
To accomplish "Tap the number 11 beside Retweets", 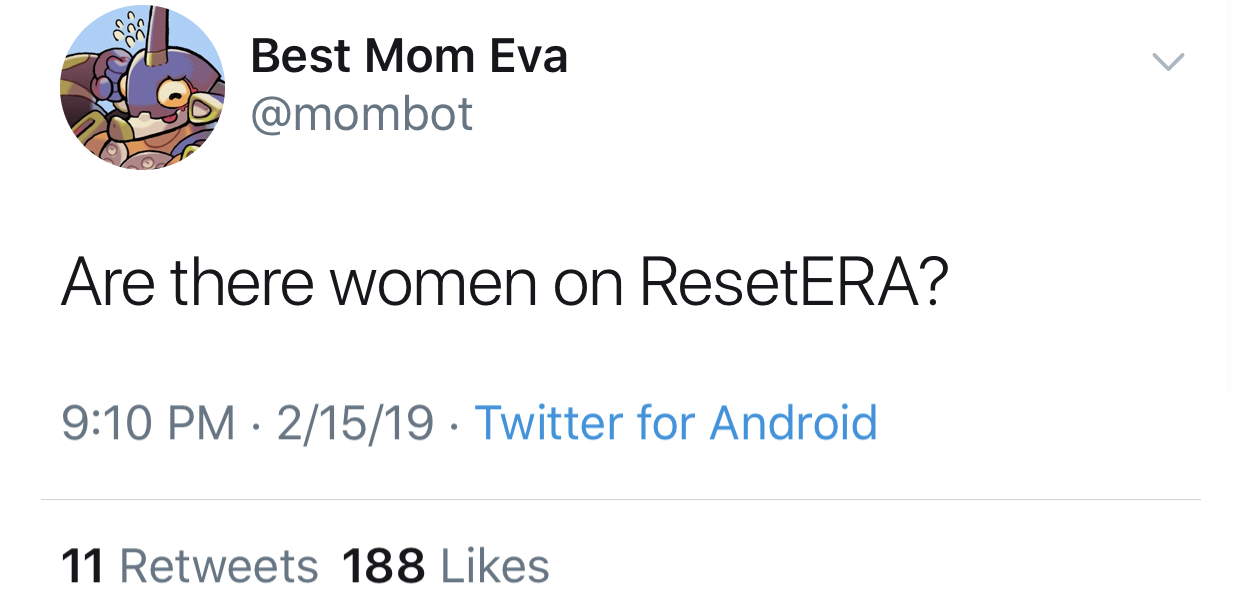I will (x=83, y=566).
